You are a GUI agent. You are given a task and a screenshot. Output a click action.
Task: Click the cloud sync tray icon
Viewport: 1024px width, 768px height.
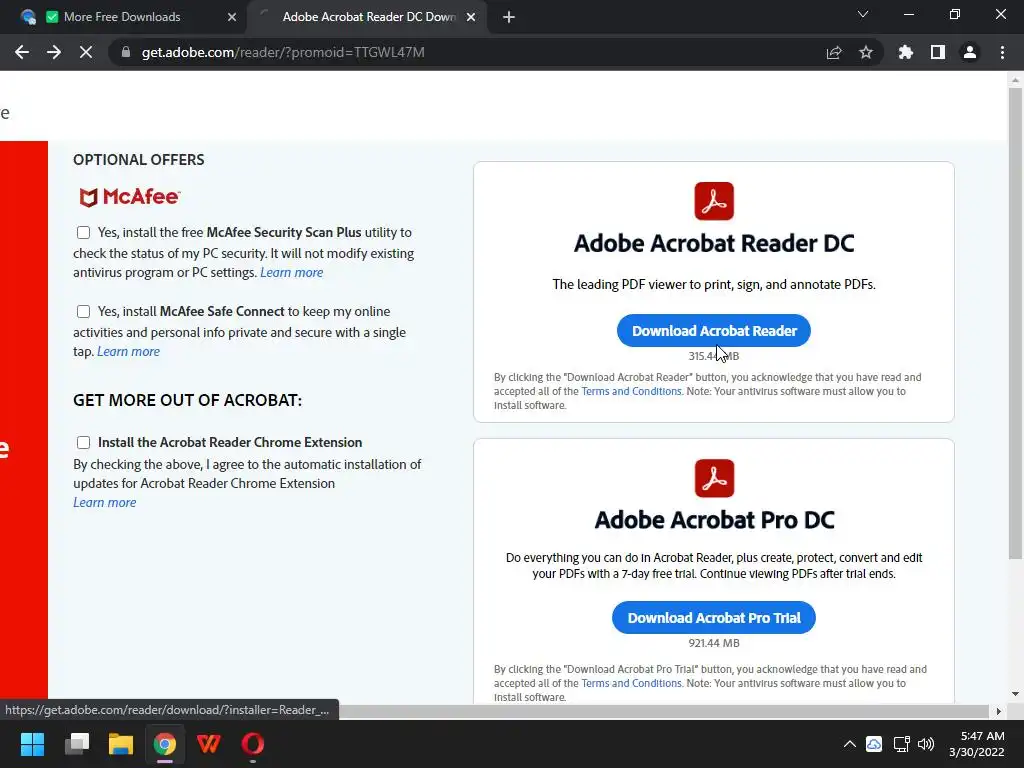pyautogui.click(x=874, y=744)
